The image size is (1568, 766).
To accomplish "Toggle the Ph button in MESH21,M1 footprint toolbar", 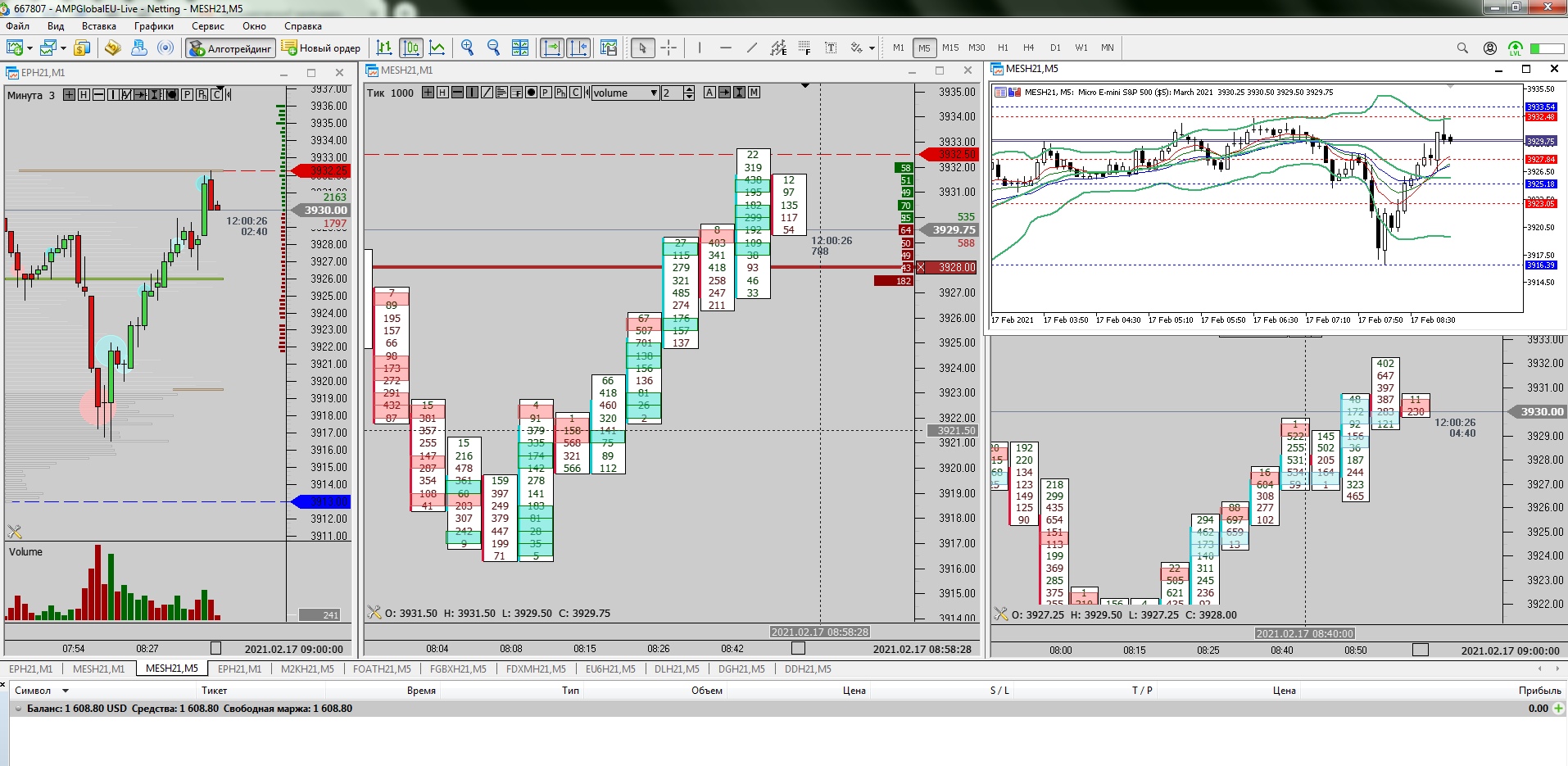I will [560, 93].
